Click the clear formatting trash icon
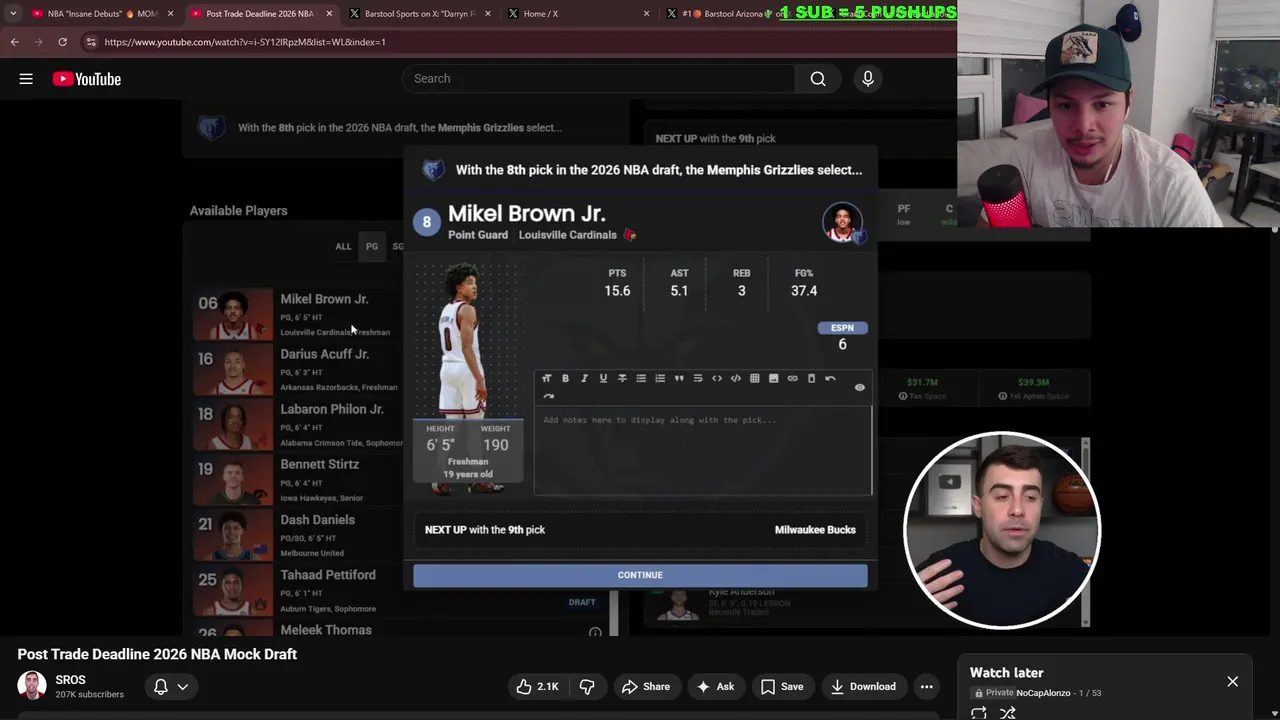Image resolution: width=1280 pixels, height=720 pixels. tap(812, 379)
